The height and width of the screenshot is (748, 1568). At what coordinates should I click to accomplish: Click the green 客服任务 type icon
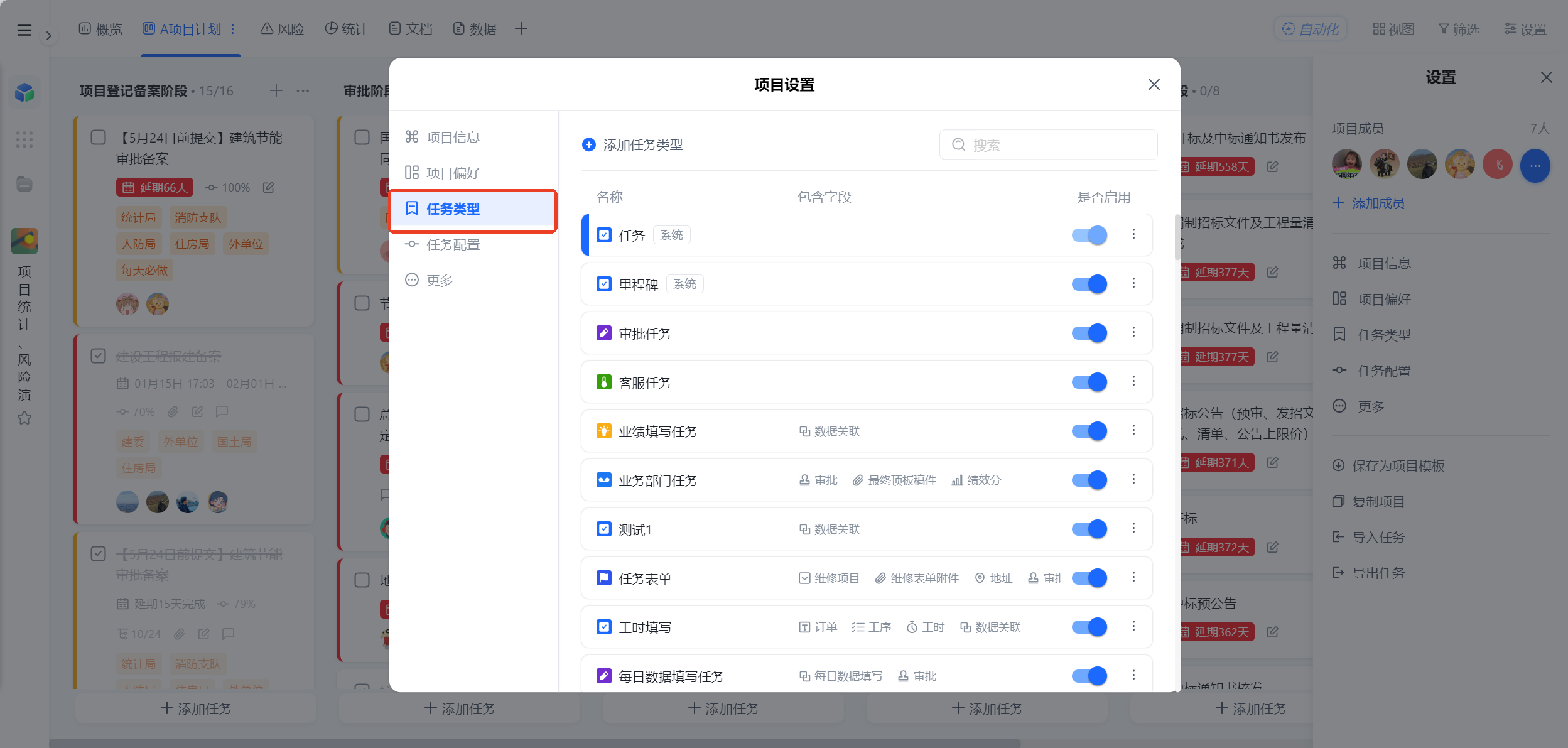pyautogui.click(x=603, y=382)
